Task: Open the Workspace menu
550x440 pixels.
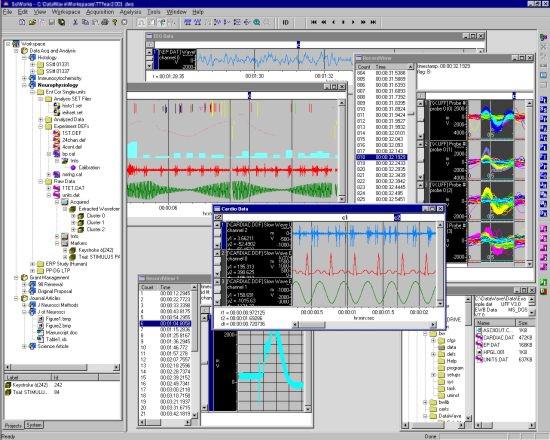Action: 66,12
